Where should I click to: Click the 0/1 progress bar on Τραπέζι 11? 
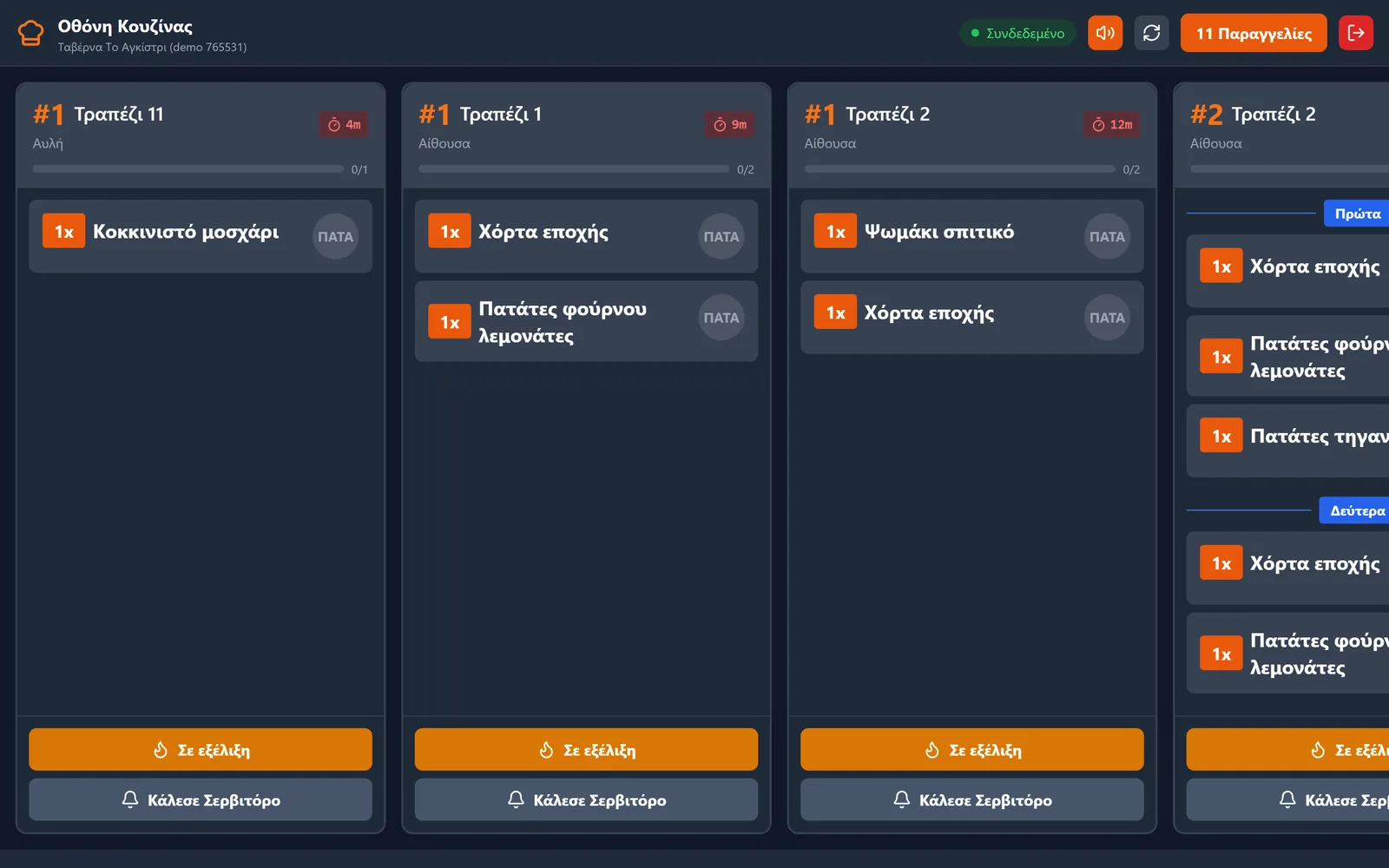(188, 169)
